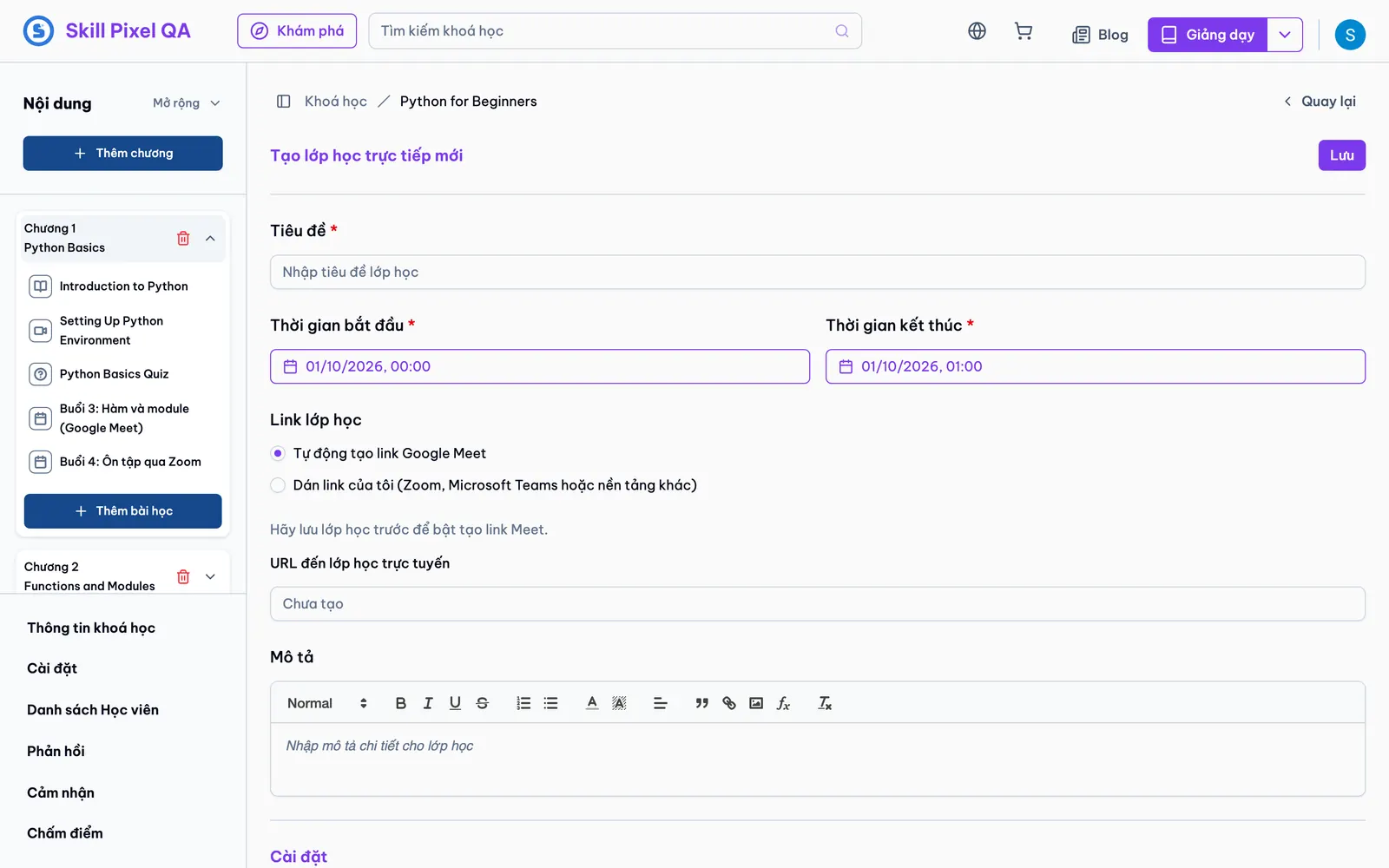Click the globe language icon
The width and height of the screenshot is (1389, 868).
(x=977, y=31)
